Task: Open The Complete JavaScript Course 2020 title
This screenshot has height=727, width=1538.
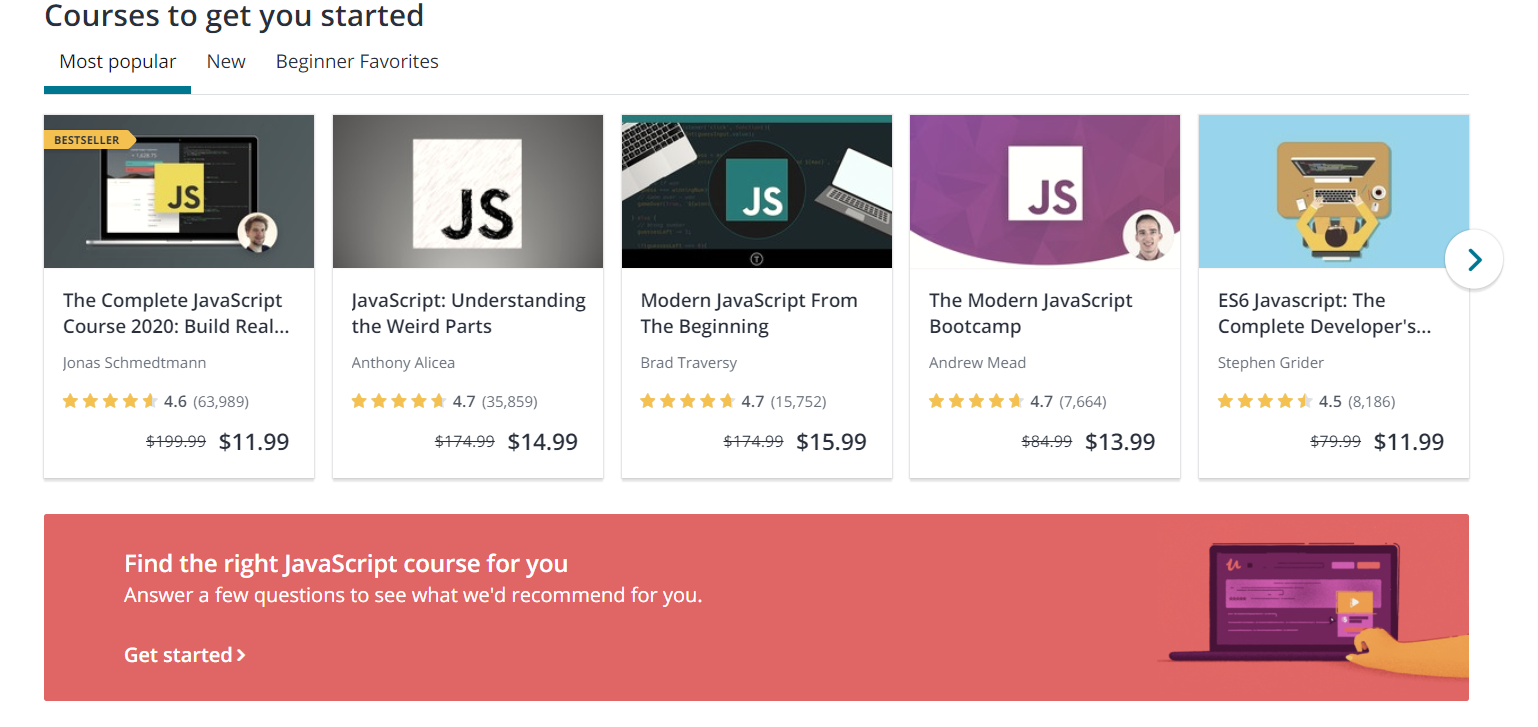Action: pyautogui.click(x=176, y=313)
